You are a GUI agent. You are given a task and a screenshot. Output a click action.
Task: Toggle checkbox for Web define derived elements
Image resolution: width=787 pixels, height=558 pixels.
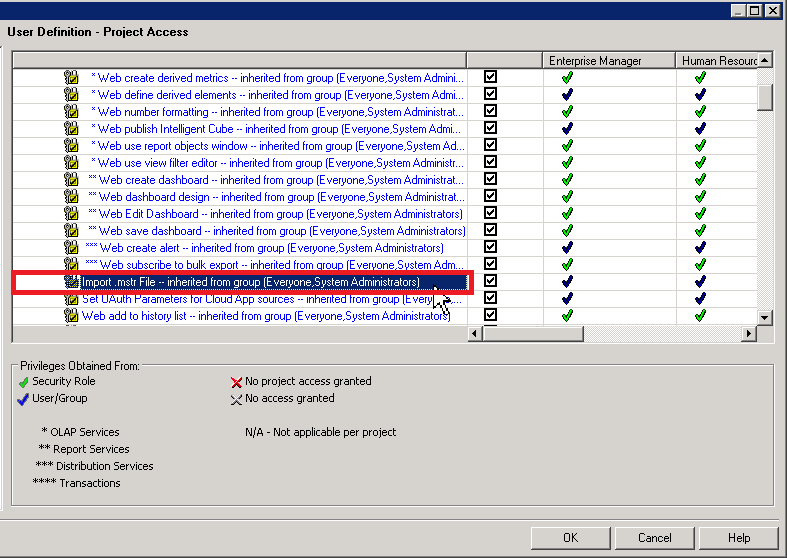[490, 94]
